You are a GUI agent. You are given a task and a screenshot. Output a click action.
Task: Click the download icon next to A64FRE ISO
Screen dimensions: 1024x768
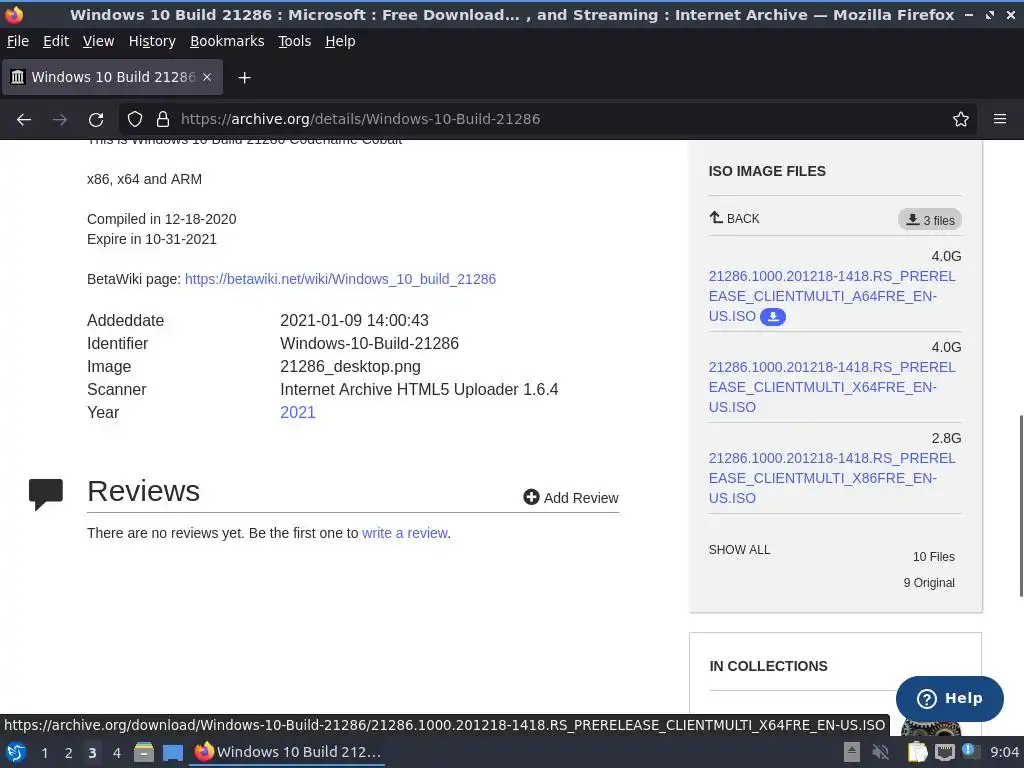coord(773,317)
